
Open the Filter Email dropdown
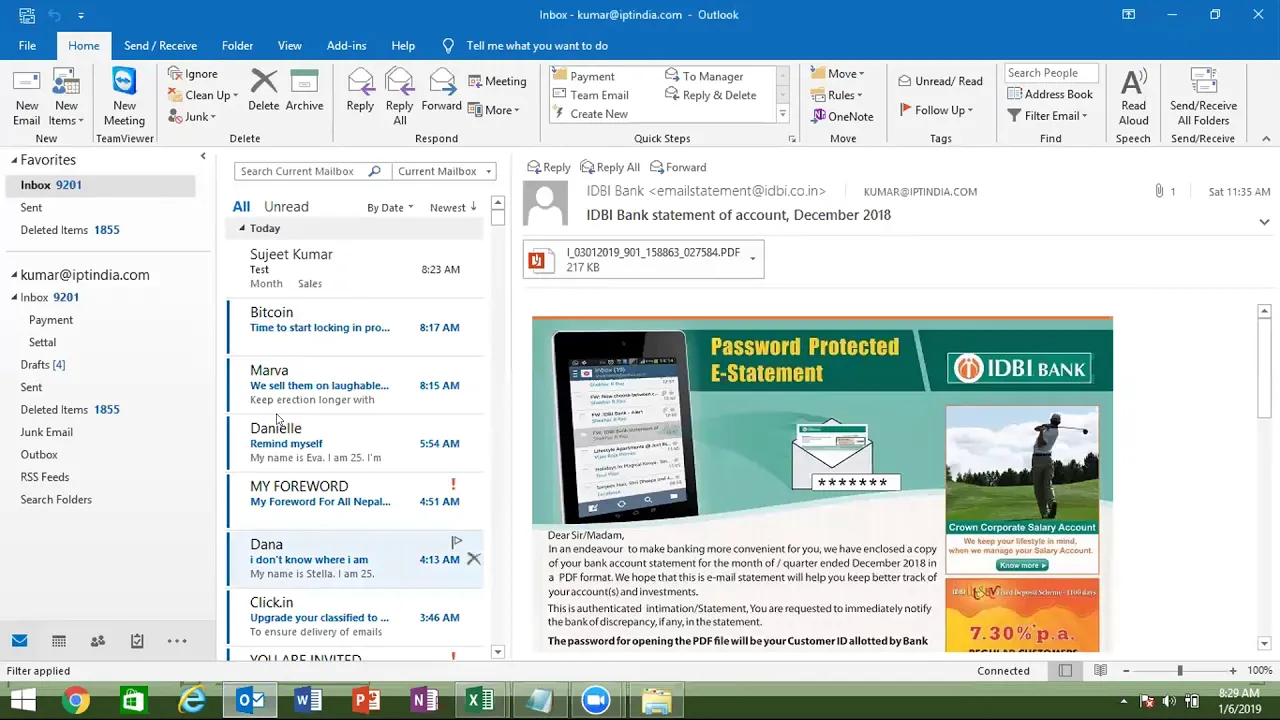[1047, 115]
